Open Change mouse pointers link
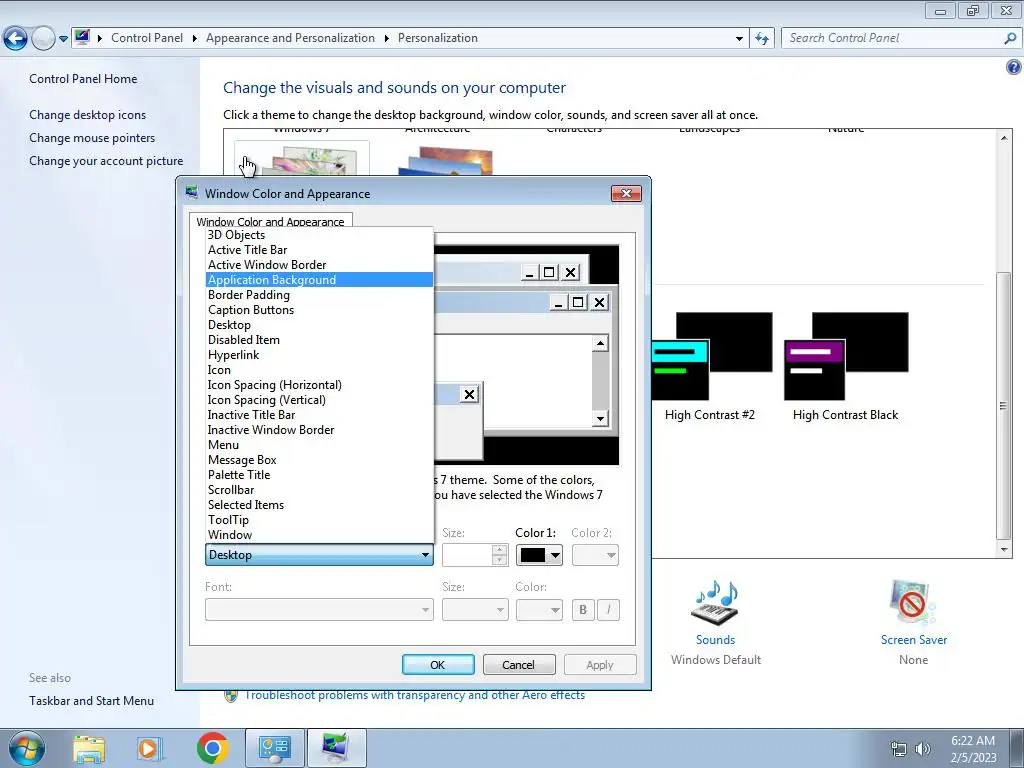The width and height of the screenshot is (1024, 768). pyautogui.click(x=92, y=138)
